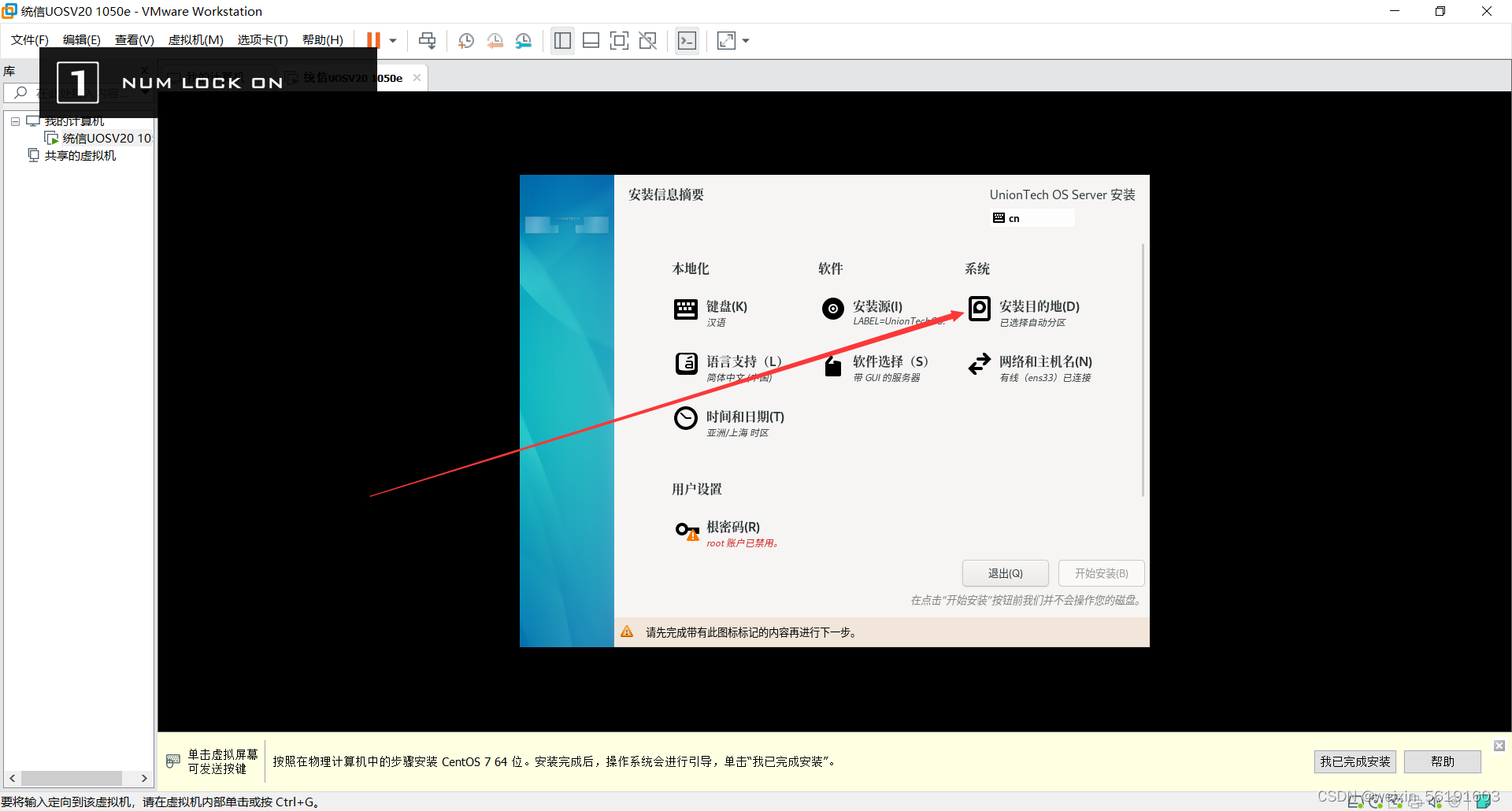Click the hard disk status icon
The width and height of the screenshot is (1512, 811).
pyautogui.click(x=1355, y=802)
